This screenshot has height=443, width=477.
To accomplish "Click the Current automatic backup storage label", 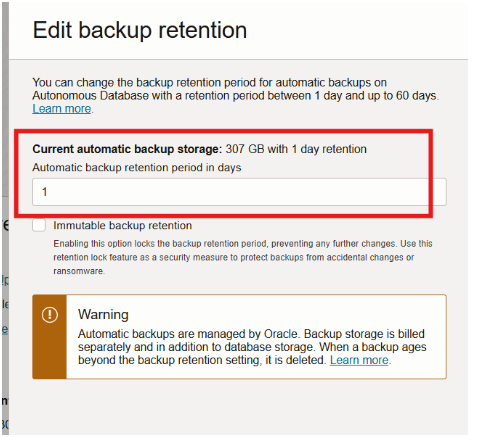I will pyautogui.click(x=127, y=149).
